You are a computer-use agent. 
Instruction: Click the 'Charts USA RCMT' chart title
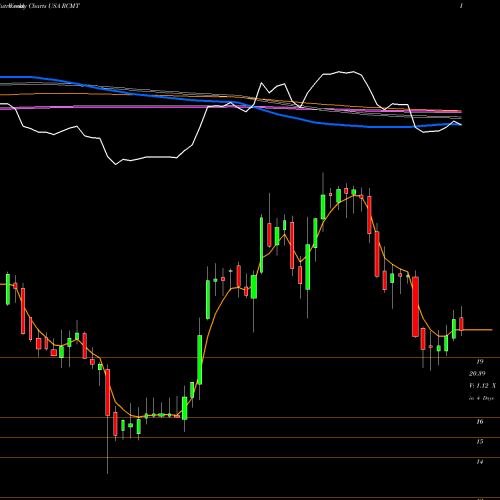pyautogui.click(x=53, y=6)
